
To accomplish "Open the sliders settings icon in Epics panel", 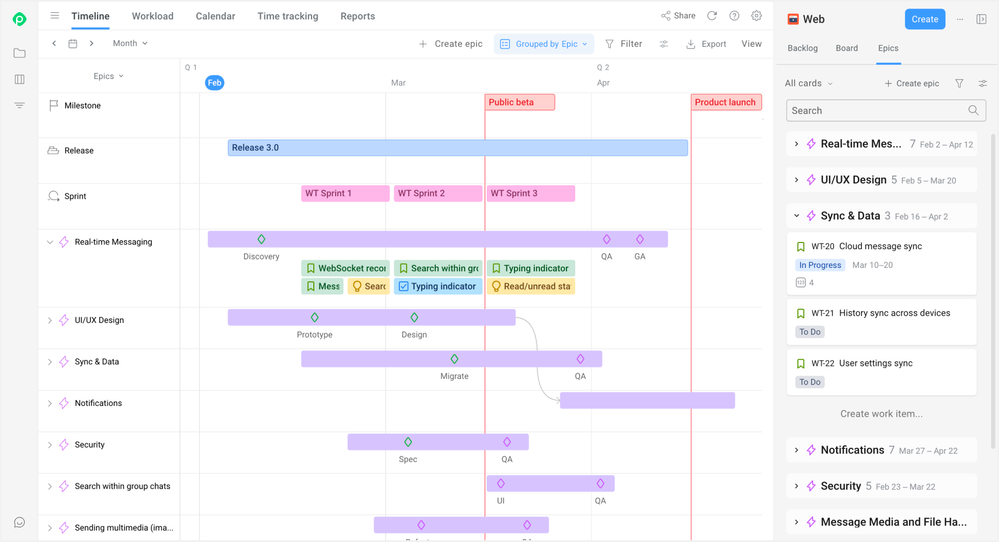I will coord(982,83).
